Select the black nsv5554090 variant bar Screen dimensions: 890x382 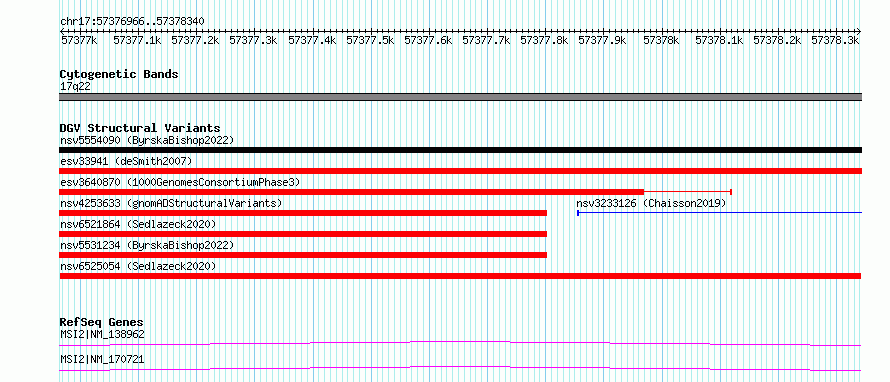click(460, 150)
